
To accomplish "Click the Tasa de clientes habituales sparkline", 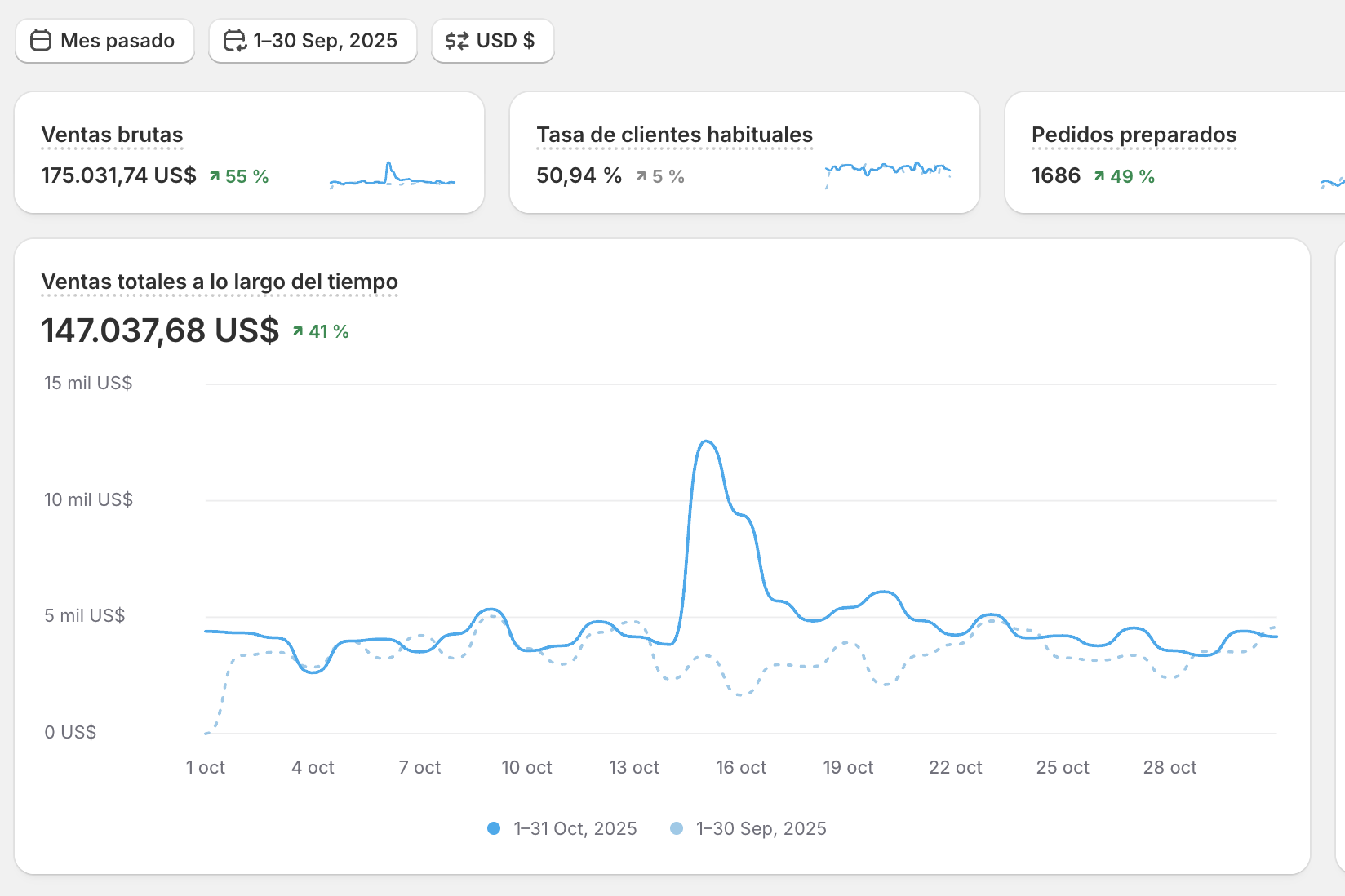I will [888, 175].
